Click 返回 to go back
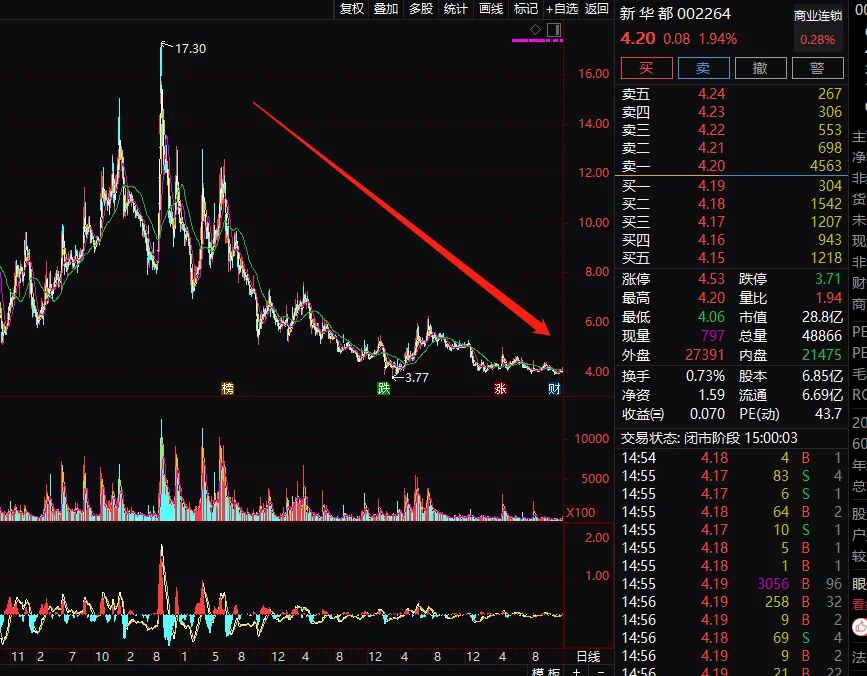This screenshot has height=676, width=867. pyautogui.click(x=597, y=8)
